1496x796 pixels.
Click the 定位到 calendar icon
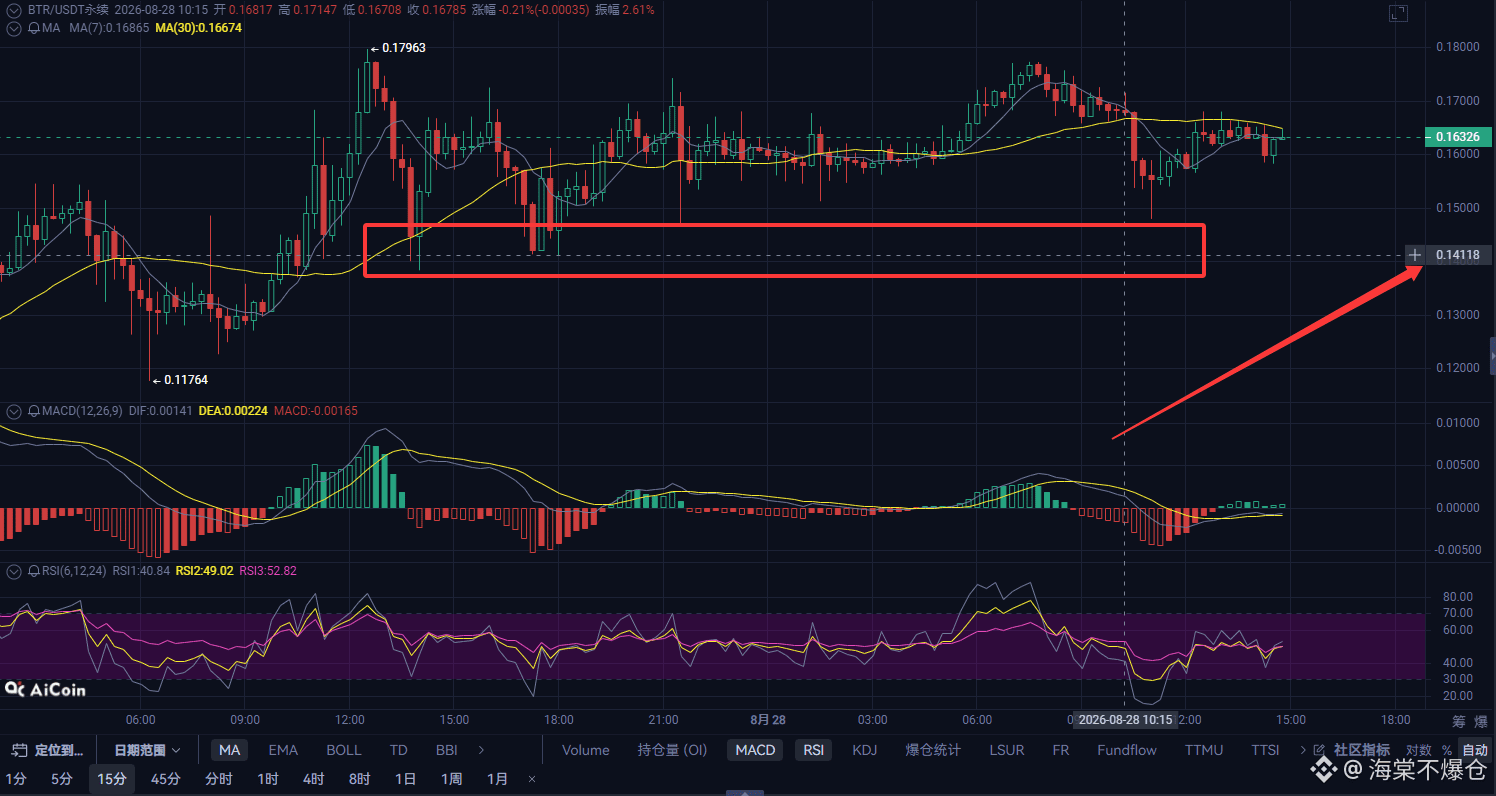(17, 750)
